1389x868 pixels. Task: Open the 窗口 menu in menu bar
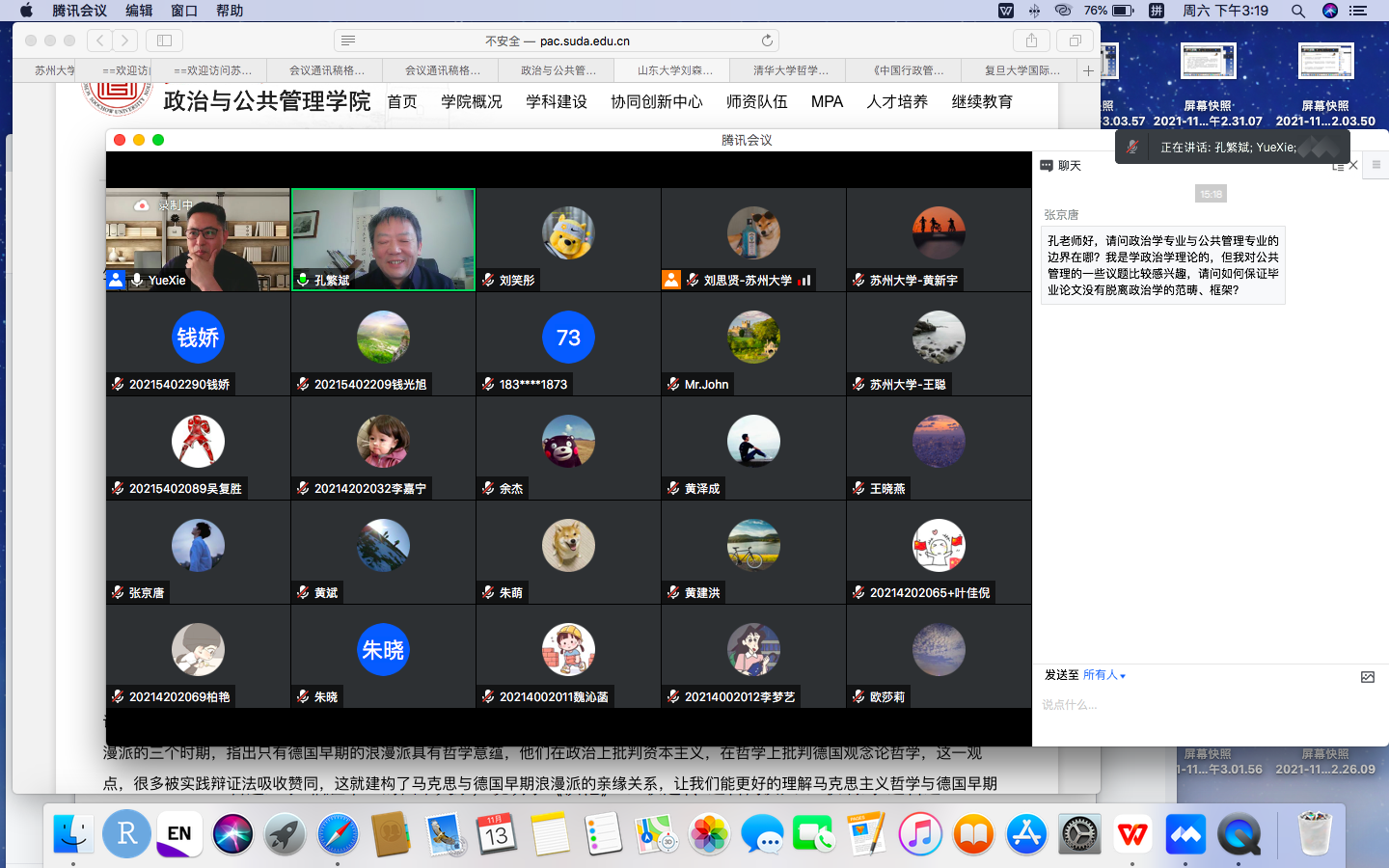click(x=183, y=11)
